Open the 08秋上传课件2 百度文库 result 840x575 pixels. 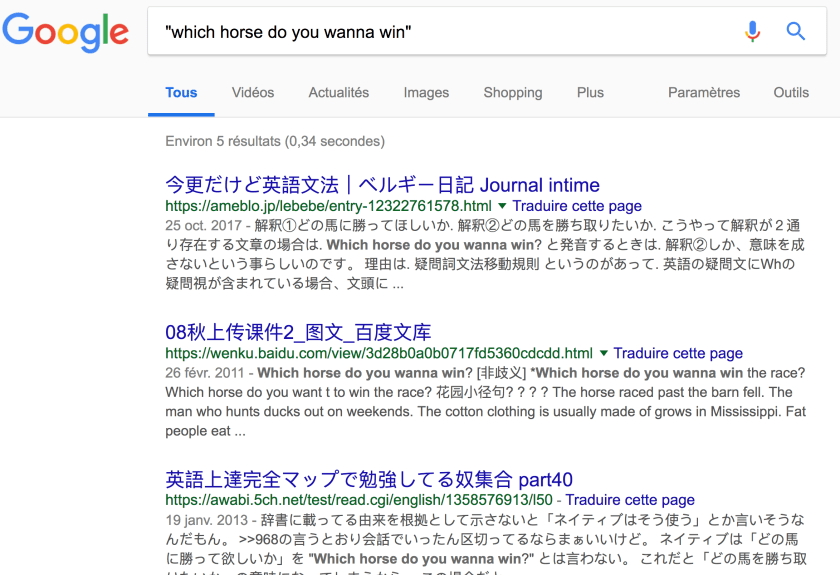(298, 332)
